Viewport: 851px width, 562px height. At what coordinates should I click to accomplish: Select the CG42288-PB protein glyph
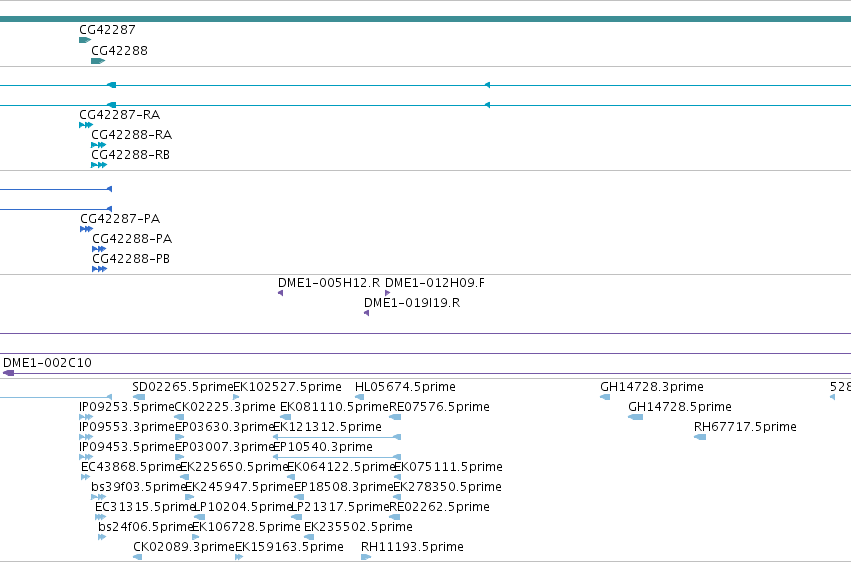(x=99, y=269)
